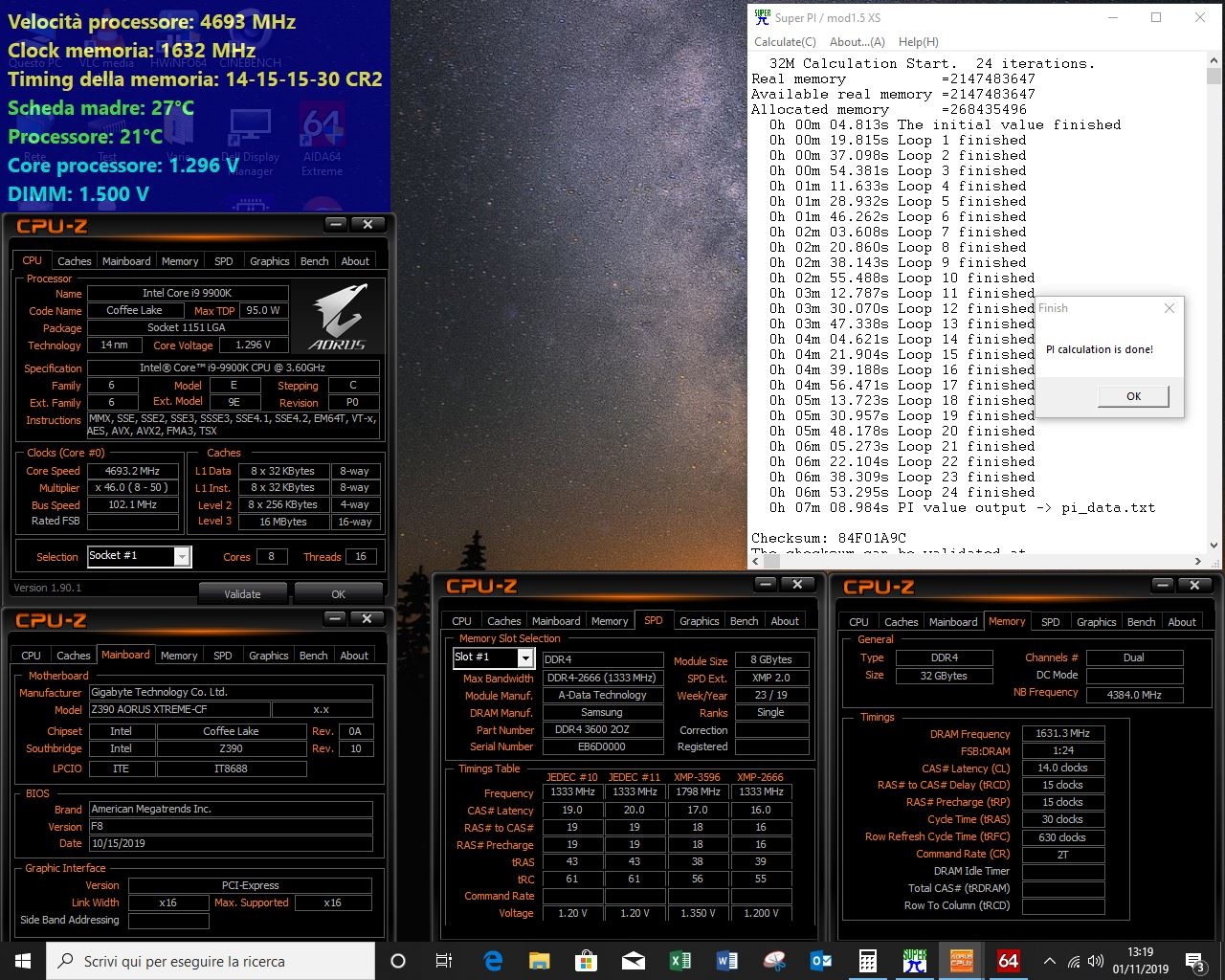The image size is (1225, 980).
Task: Click OK in the CPU-Z CPU window
Action: 338,593
